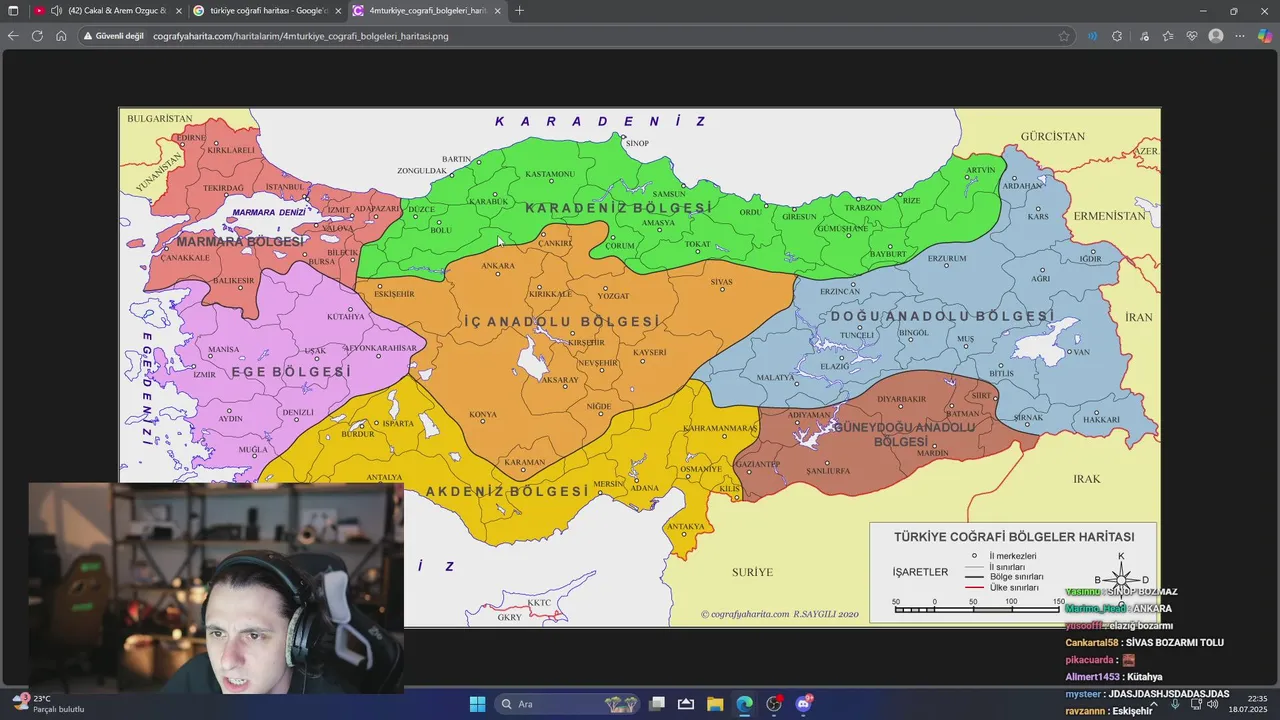The width and height of the screenshot is (1280, 720).
Task: Open the network tray icon
Action: tap(1196, 704)
